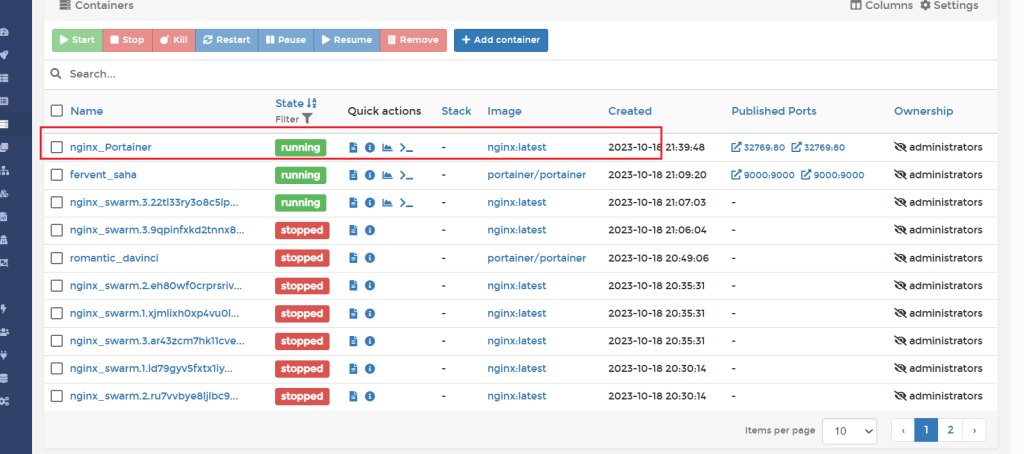1024x454 pixels.
Task: Open the portainer/portainer image link for fervent_saha
Action: tap(536, 175)
